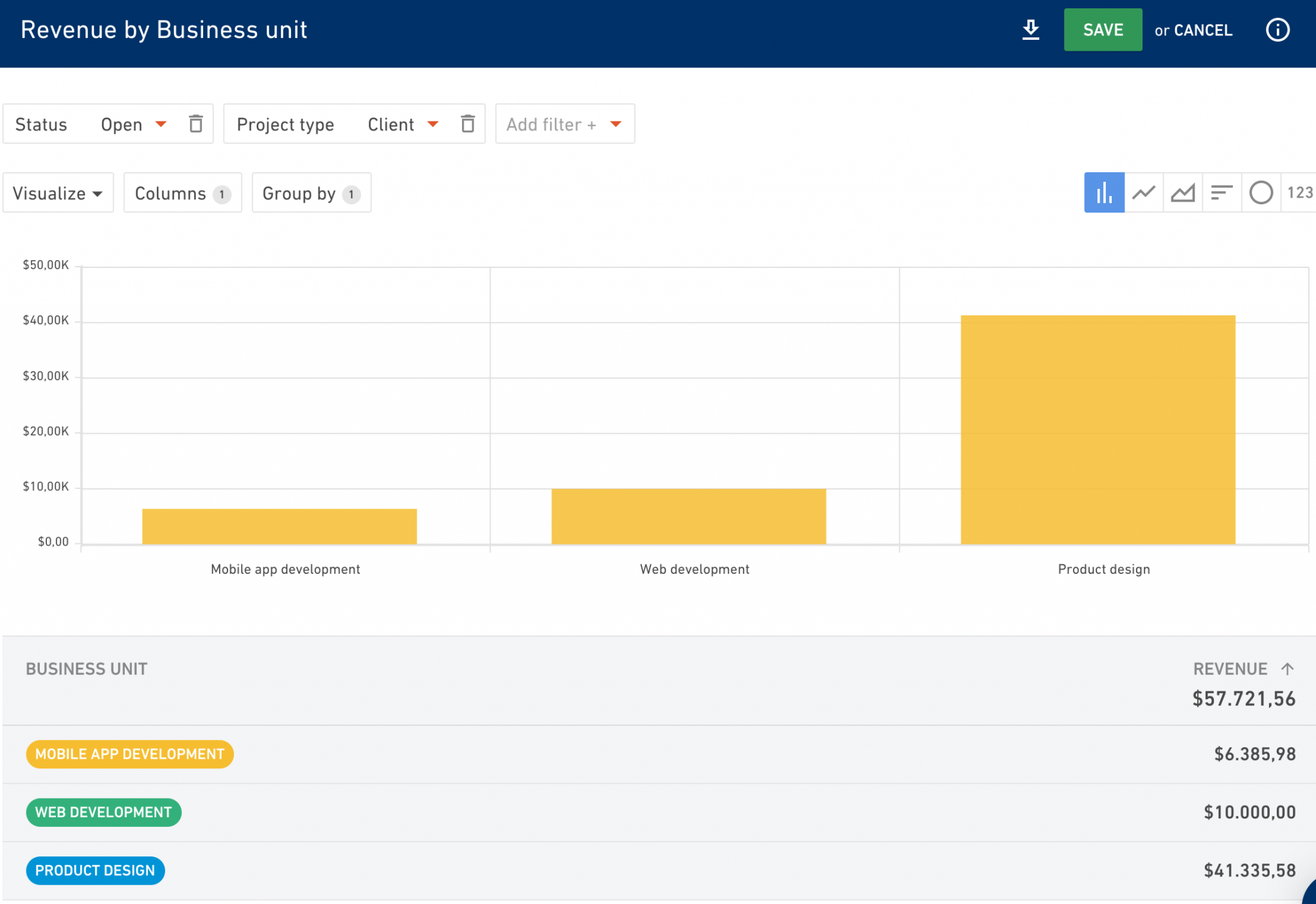Expand the Visualize dropdown
Viewport: 1316px width, 904px height.
click(58, 193)
